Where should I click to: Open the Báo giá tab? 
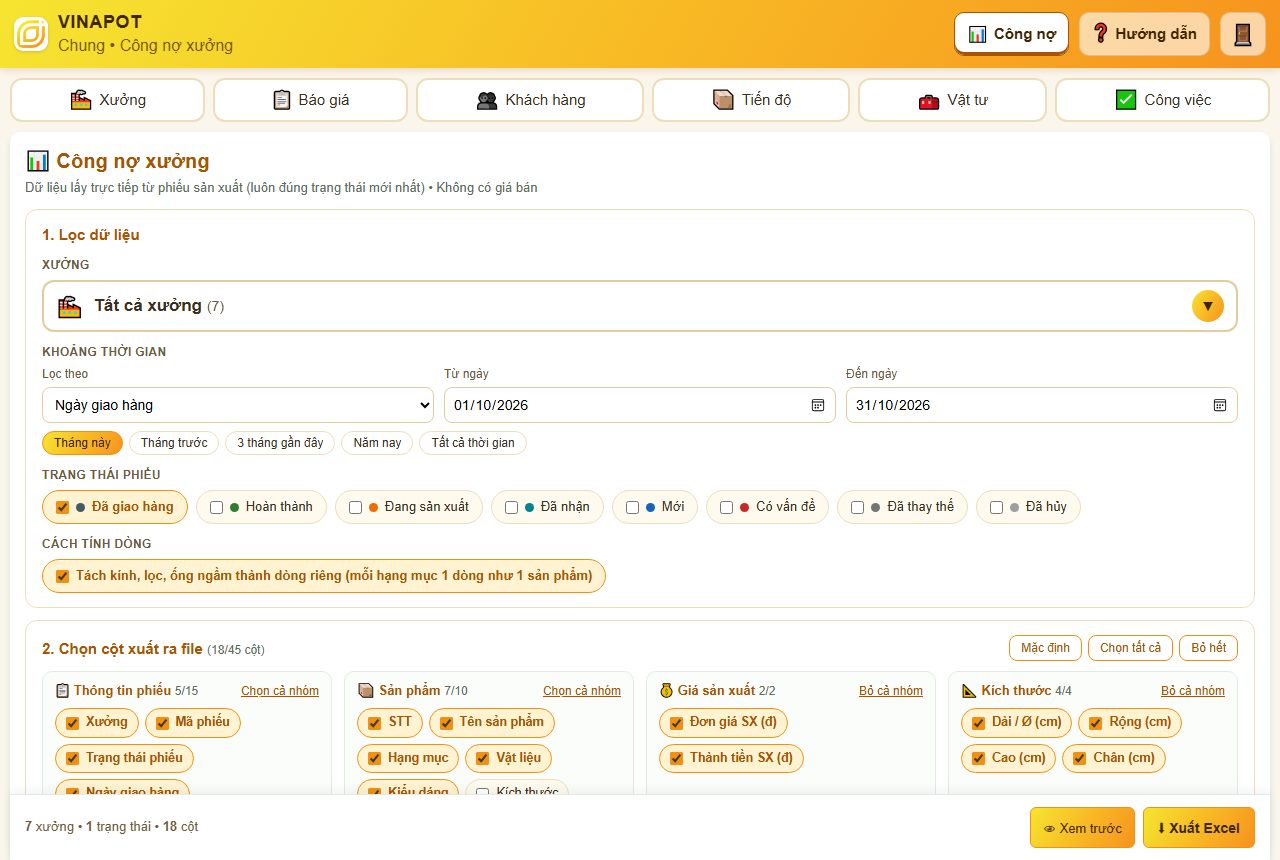click(x=310, y=100)
